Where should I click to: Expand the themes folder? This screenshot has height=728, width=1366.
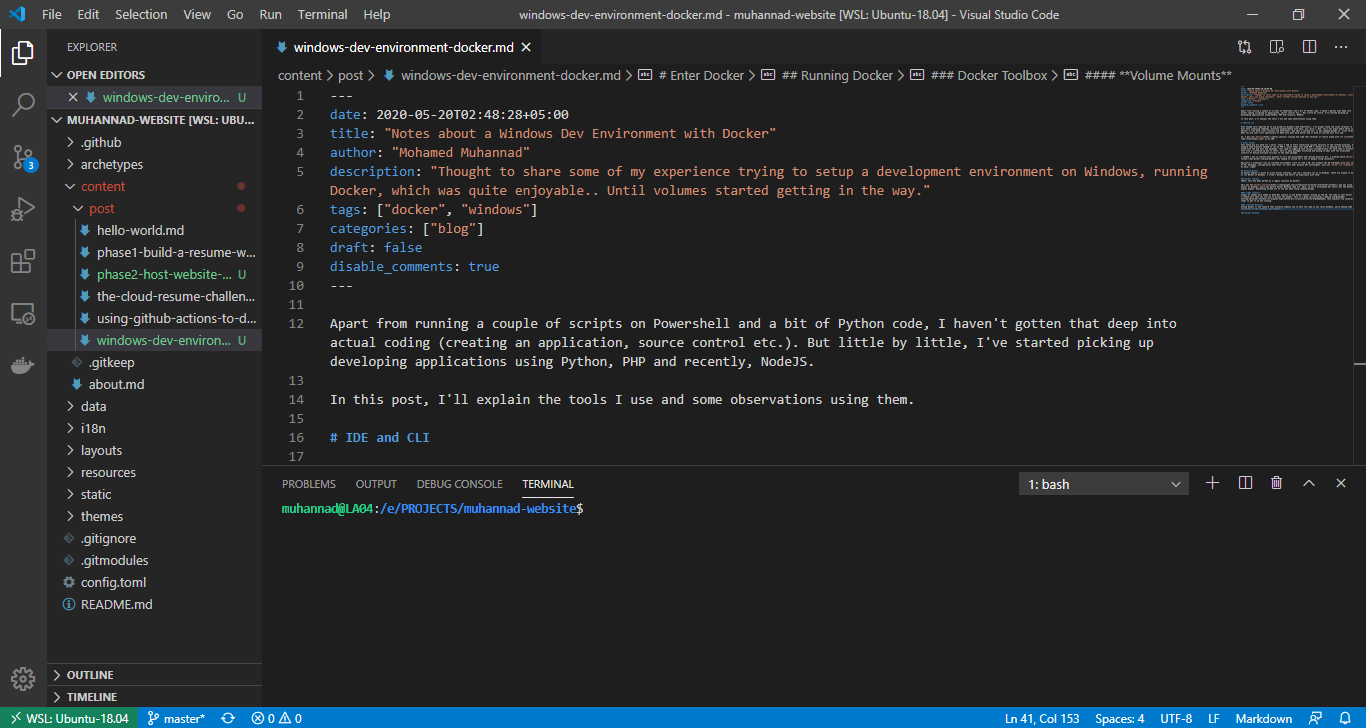tap(100, 516)
